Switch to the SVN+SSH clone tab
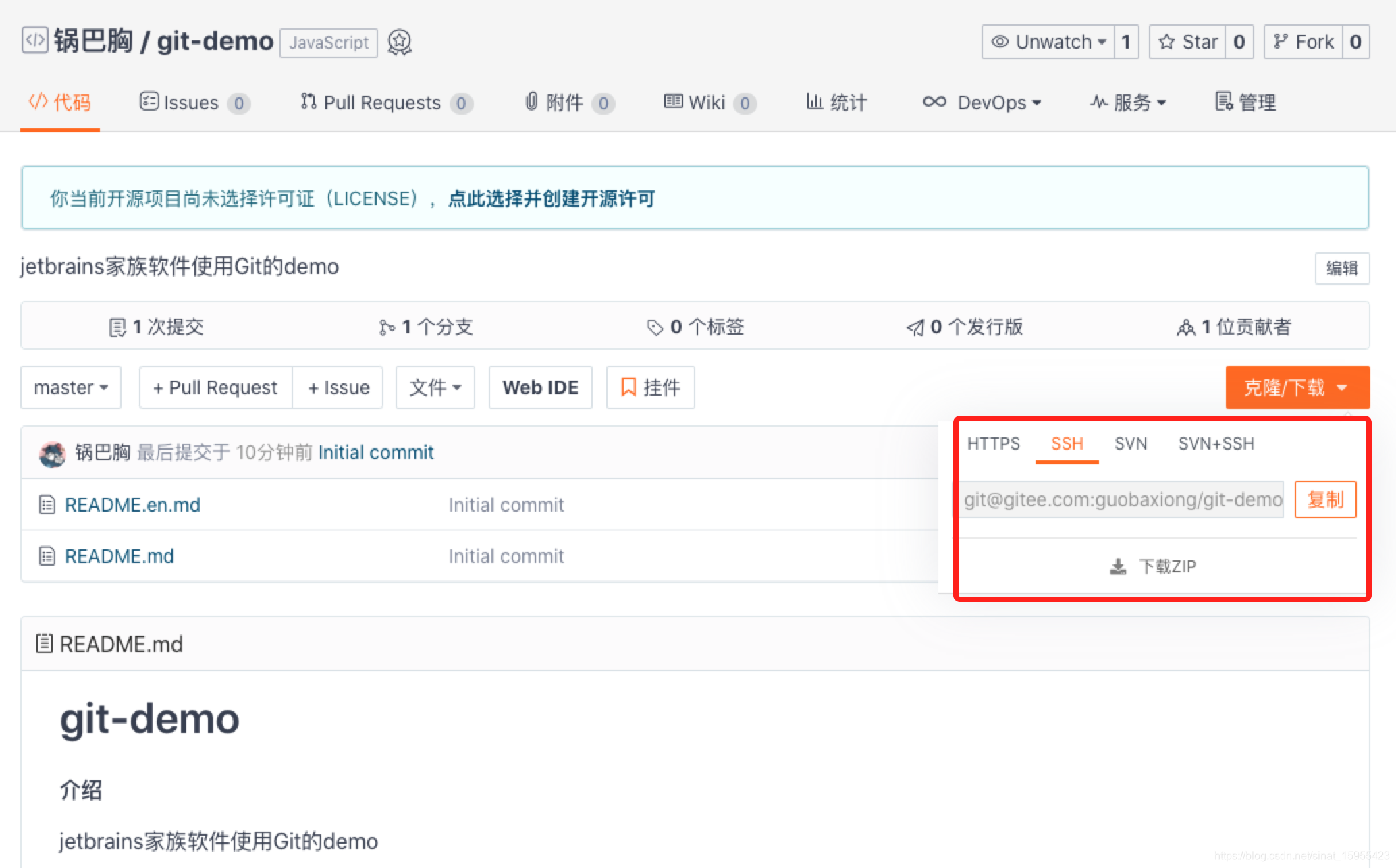Image resolution: width=1396 pixels, height=868 pixels. coord(1216,443)
